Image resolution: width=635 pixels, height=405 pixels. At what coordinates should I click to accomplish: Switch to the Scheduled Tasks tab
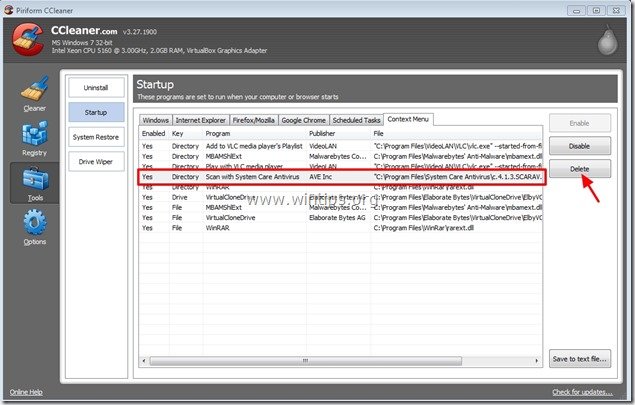[355, 119]
